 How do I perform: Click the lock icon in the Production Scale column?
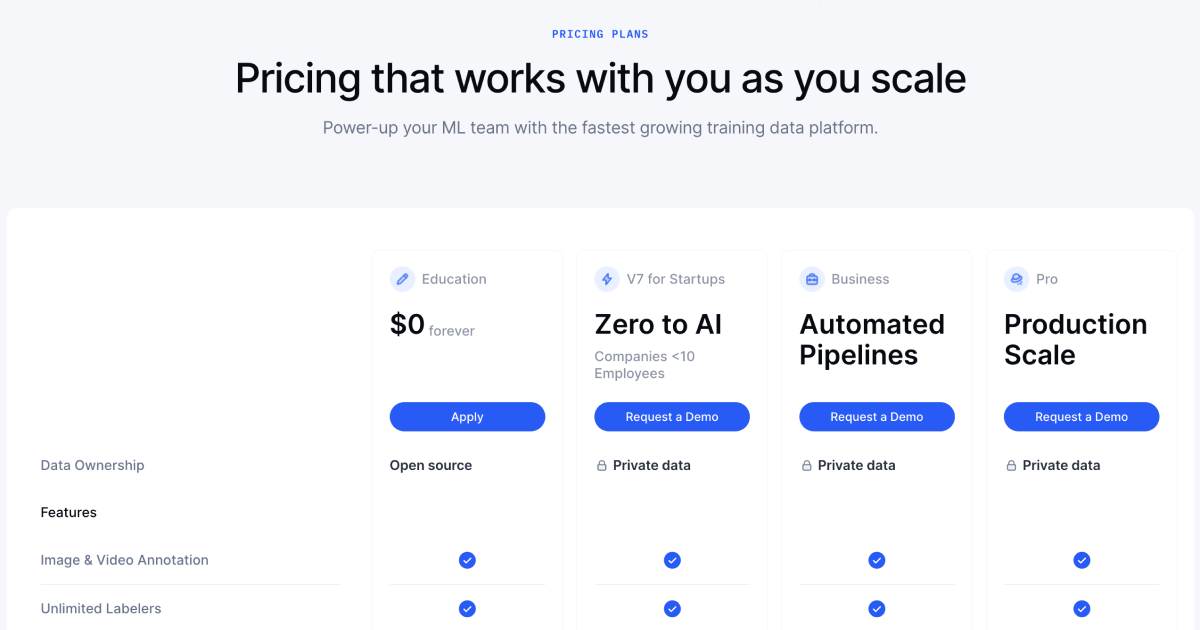point(1011,465)
